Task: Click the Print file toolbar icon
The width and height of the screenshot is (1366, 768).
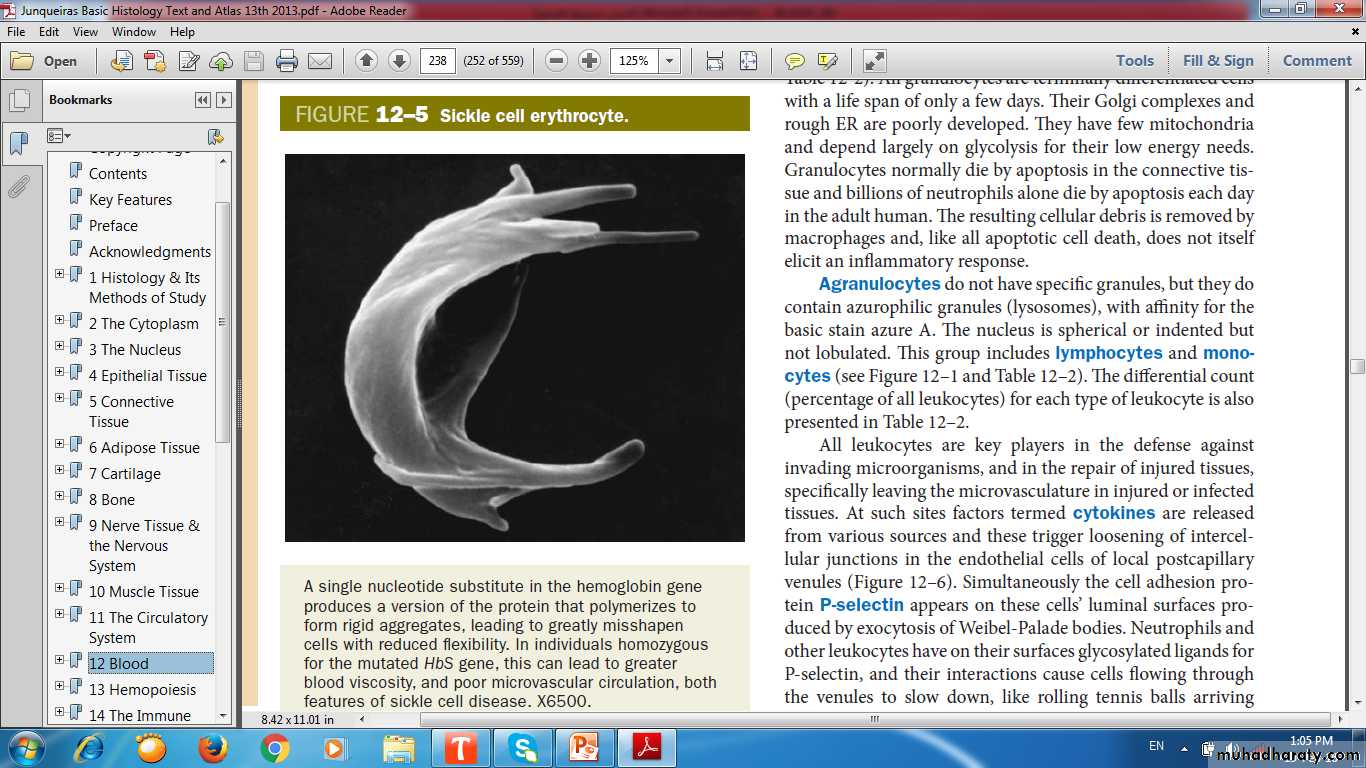Action: click(287, 61)
